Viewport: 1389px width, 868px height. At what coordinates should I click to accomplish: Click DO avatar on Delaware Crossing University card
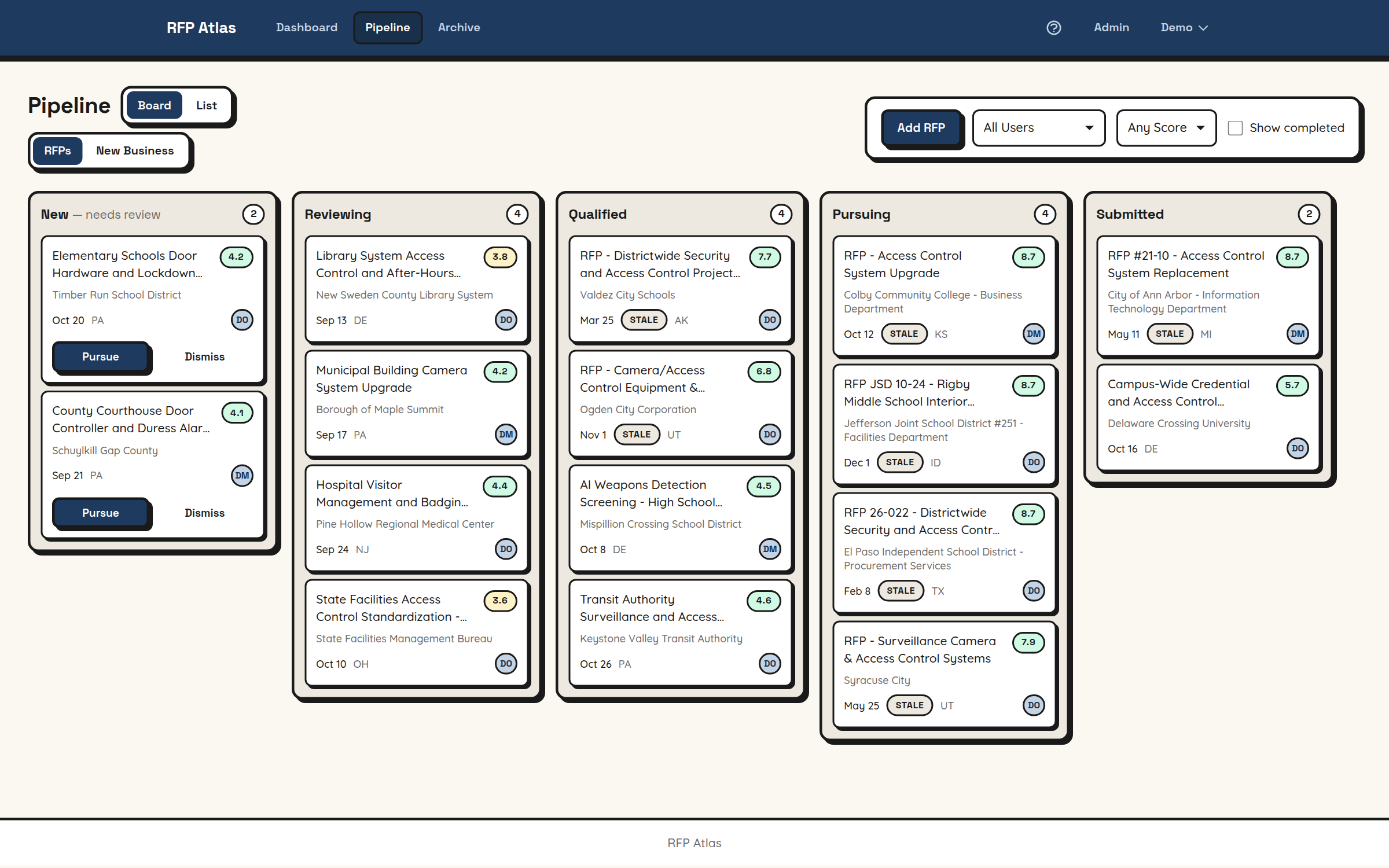[1298, 448]
